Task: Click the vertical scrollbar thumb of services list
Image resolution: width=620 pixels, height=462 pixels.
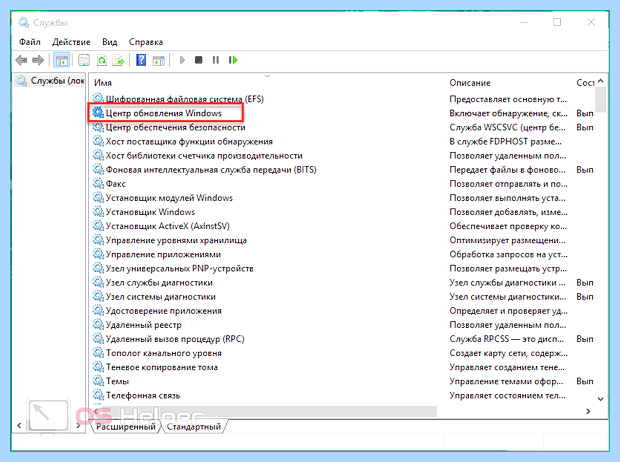Action: 601,100
